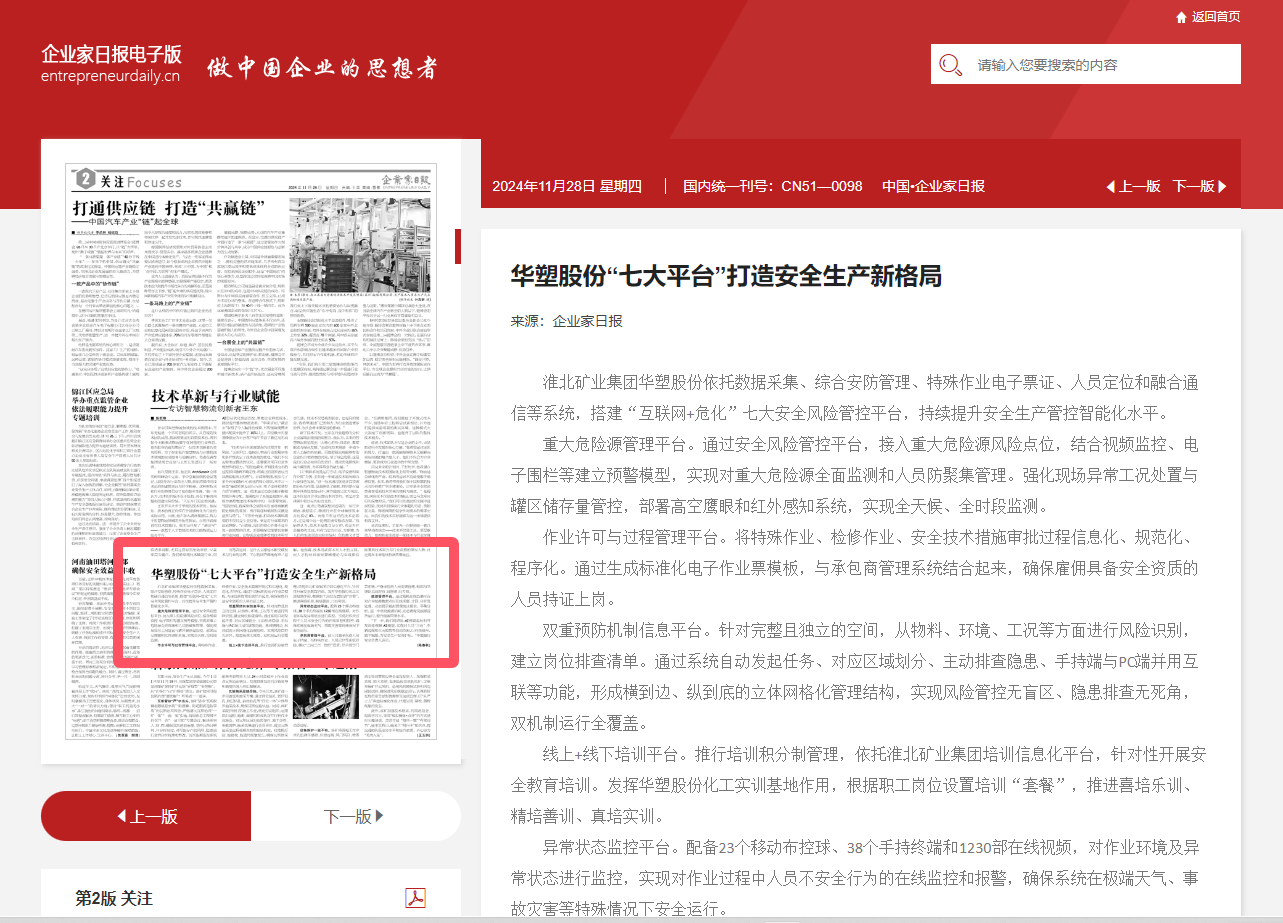Click the numbered 2 page badge in thumbnail
Image resolution: width=1283 pixels, height=923 pixels.
coord(85,180)
